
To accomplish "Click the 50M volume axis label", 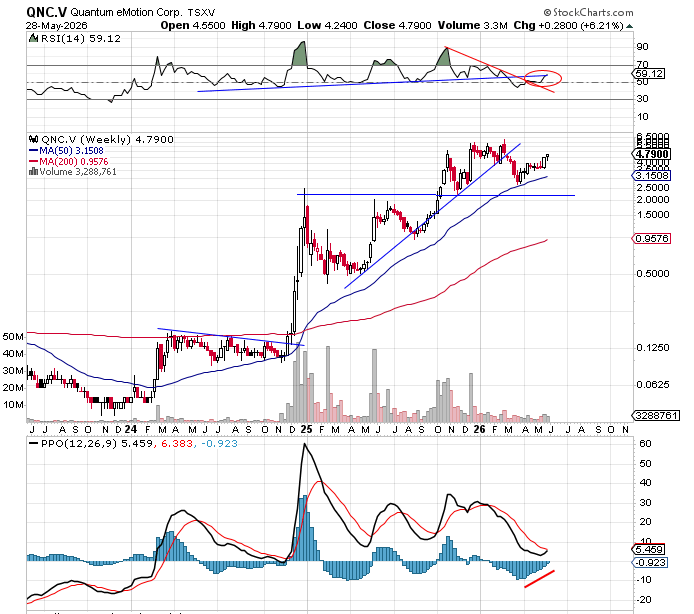I will [13, 337].
